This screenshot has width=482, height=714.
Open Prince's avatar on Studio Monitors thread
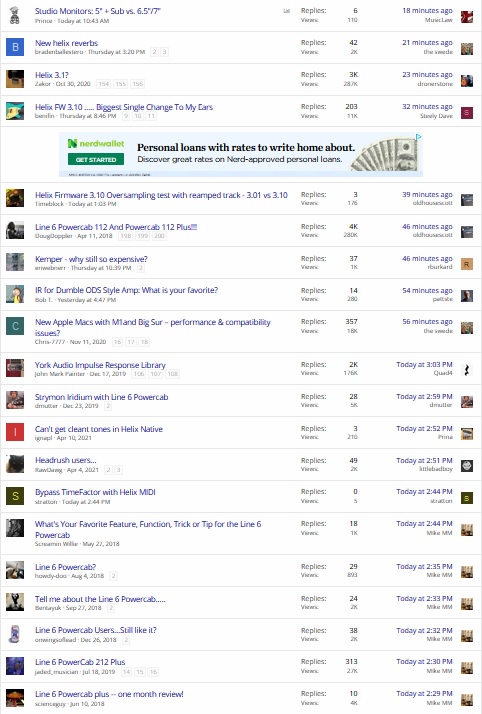(15, 15)
